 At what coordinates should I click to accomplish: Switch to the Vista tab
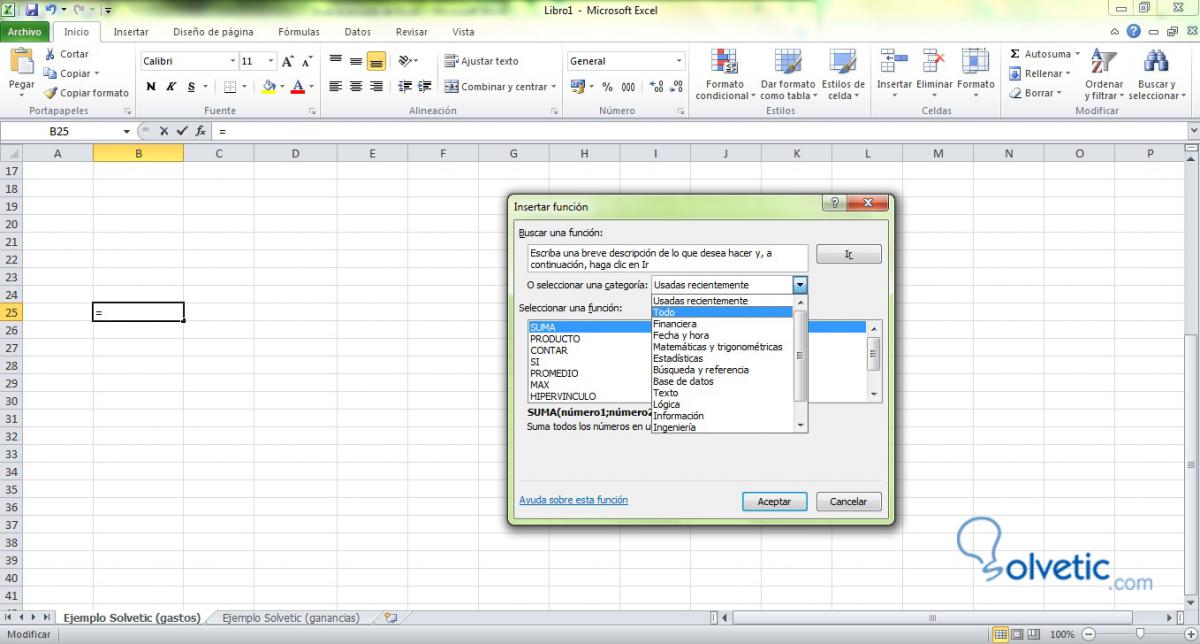point(463,32)
